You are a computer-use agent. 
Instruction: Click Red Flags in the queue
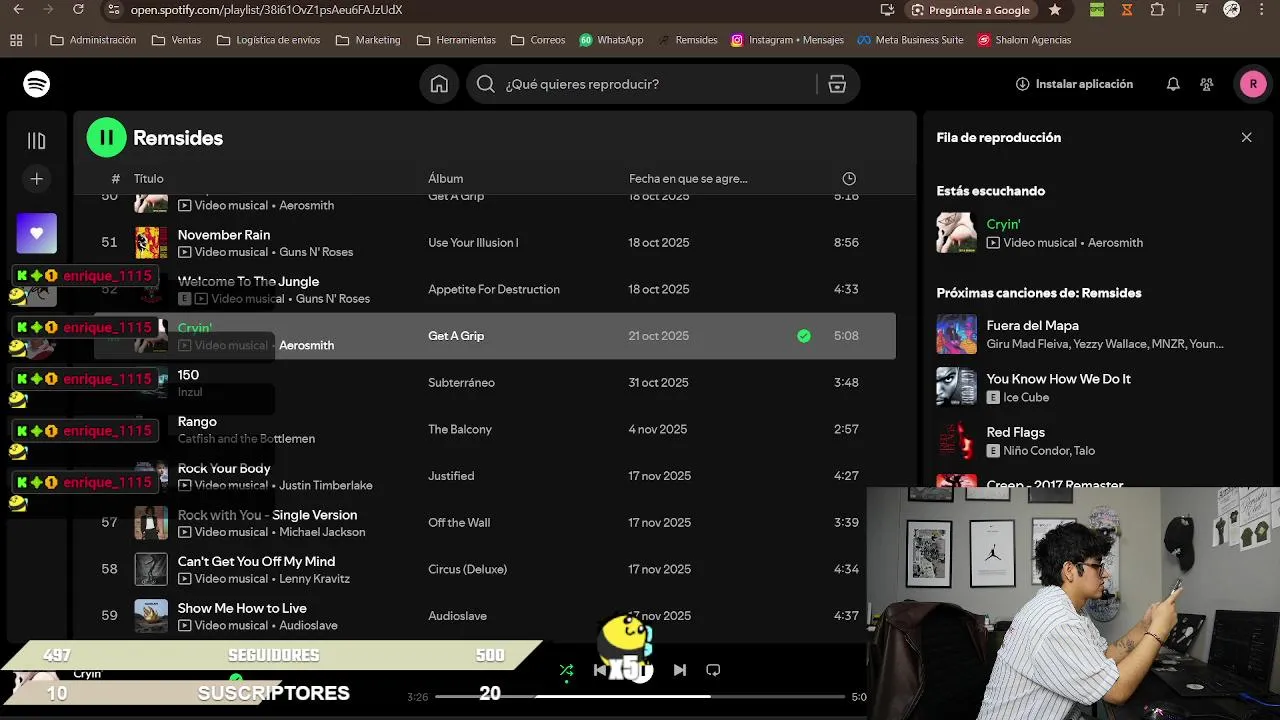[x=1015, y=432]
